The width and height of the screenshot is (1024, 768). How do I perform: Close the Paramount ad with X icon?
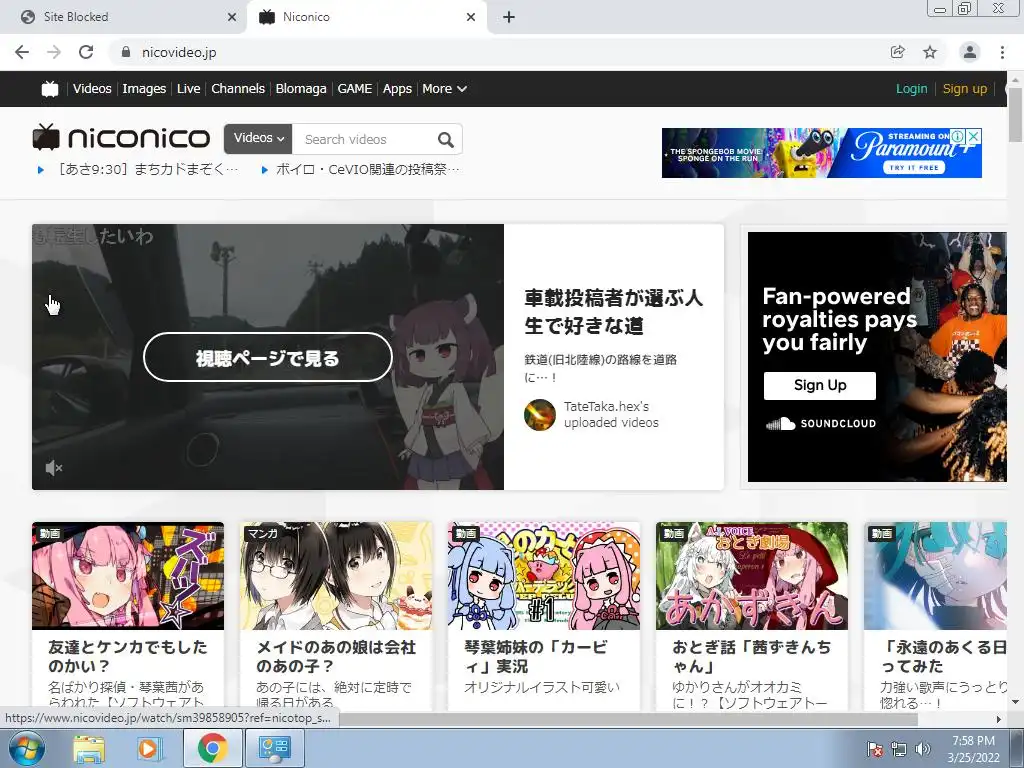point(974,136)
